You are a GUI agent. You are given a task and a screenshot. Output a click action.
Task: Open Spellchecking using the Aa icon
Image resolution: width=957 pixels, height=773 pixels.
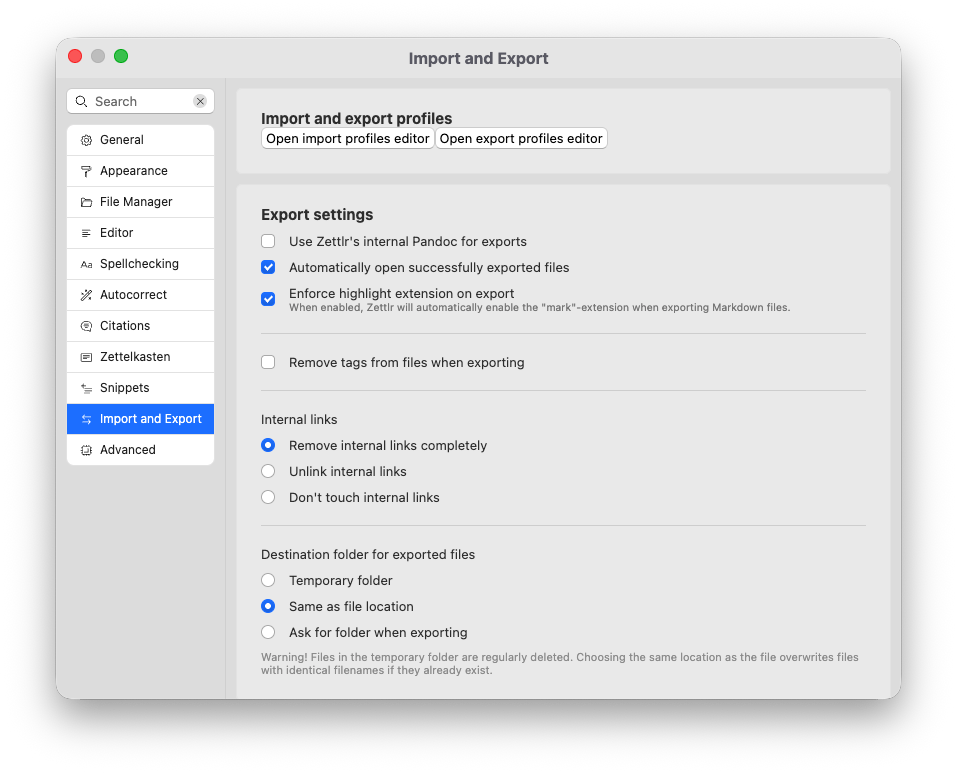tap(86, 263)
